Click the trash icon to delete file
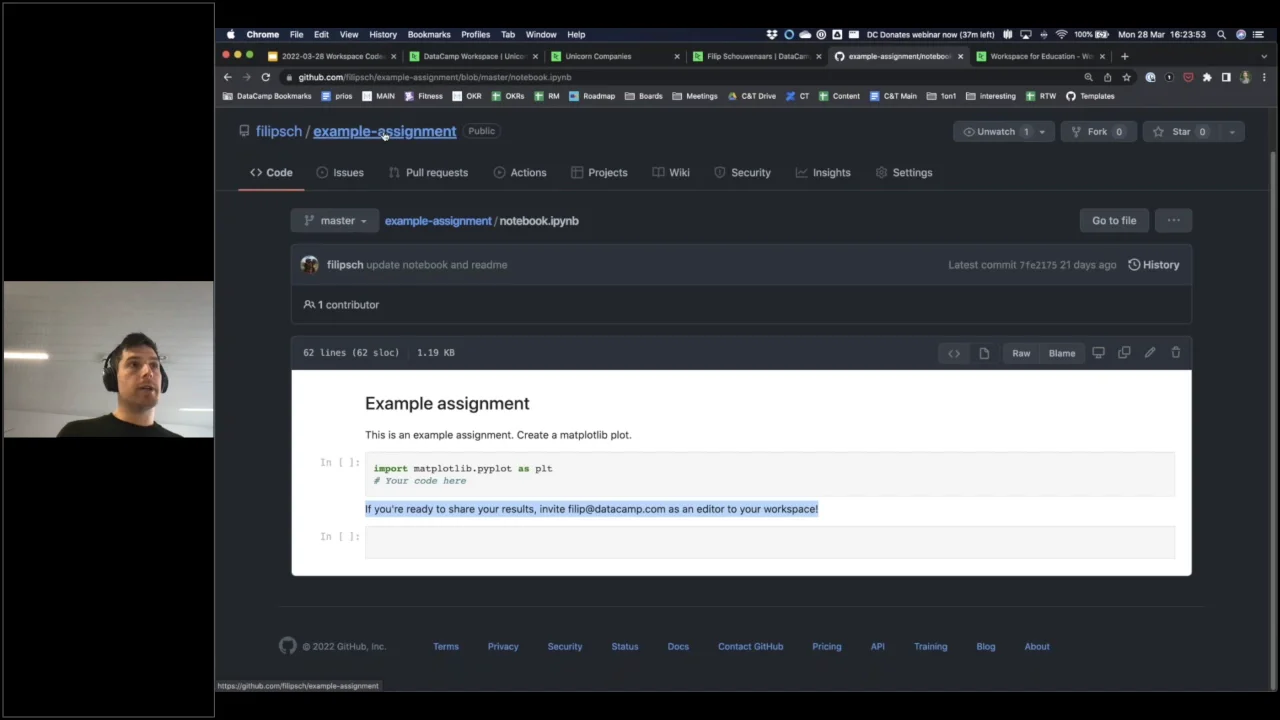 (x=1176, y=353)
